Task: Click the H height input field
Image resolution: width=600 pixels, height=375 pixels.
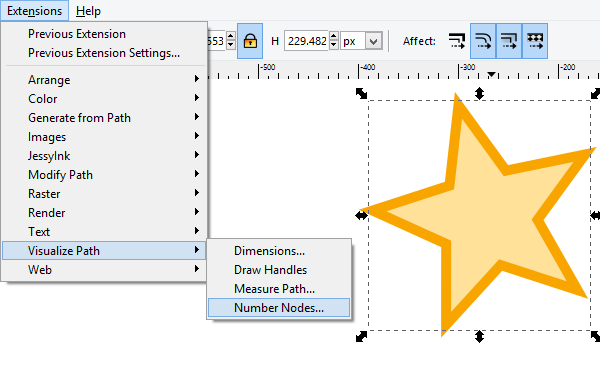Action: 307,41
